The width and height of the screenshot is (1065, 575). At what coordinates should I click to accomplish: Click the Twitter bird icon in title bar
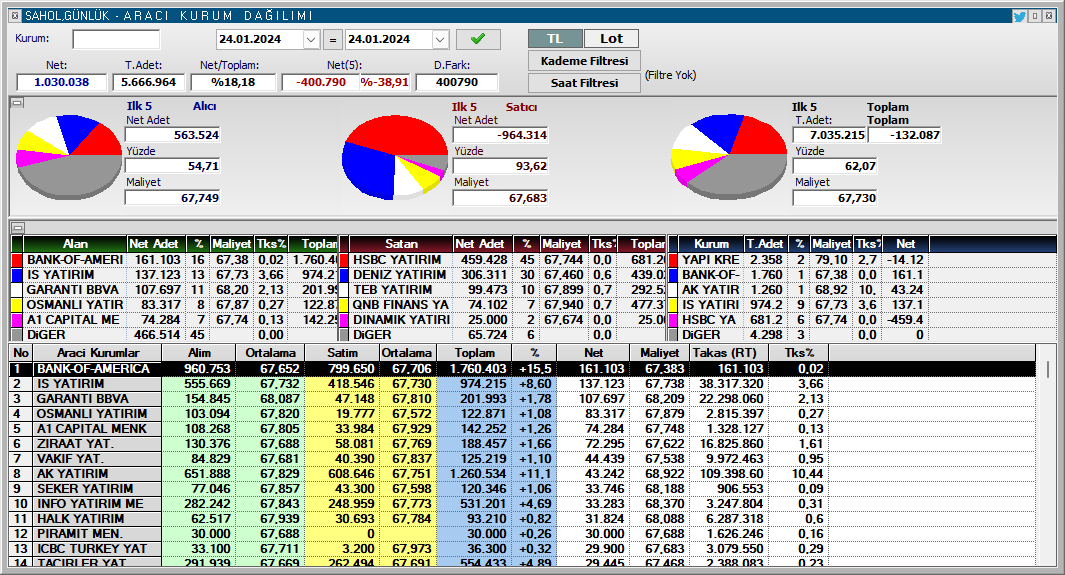(1019, 16)
